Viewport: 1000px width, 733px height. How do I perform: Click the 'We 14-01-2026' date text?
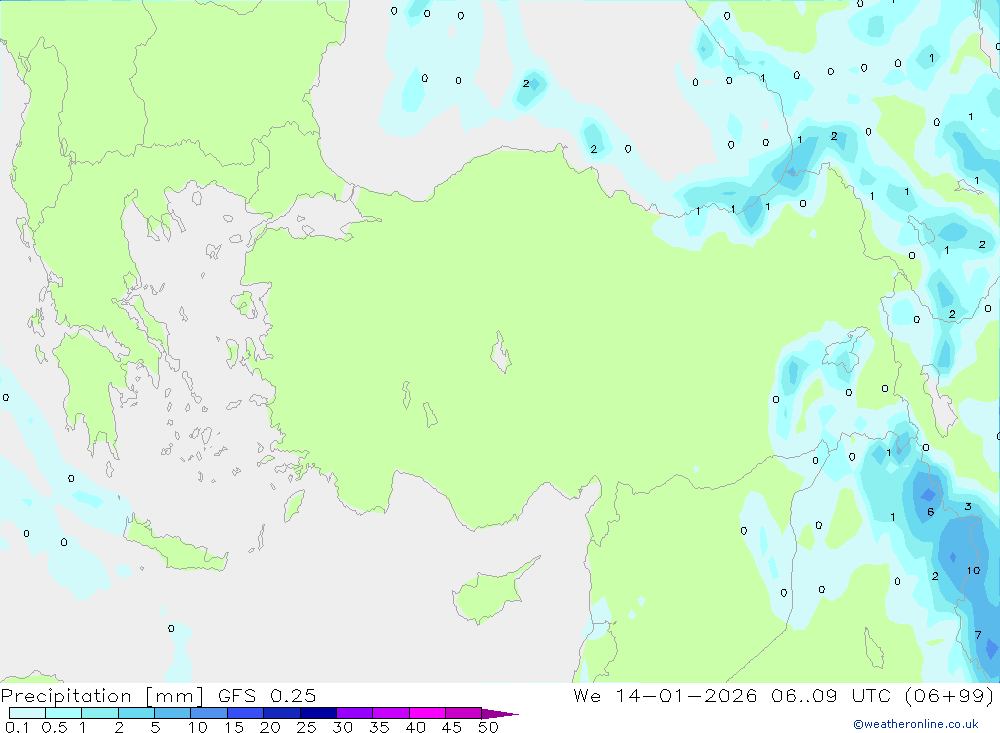[x=665, y=696]
